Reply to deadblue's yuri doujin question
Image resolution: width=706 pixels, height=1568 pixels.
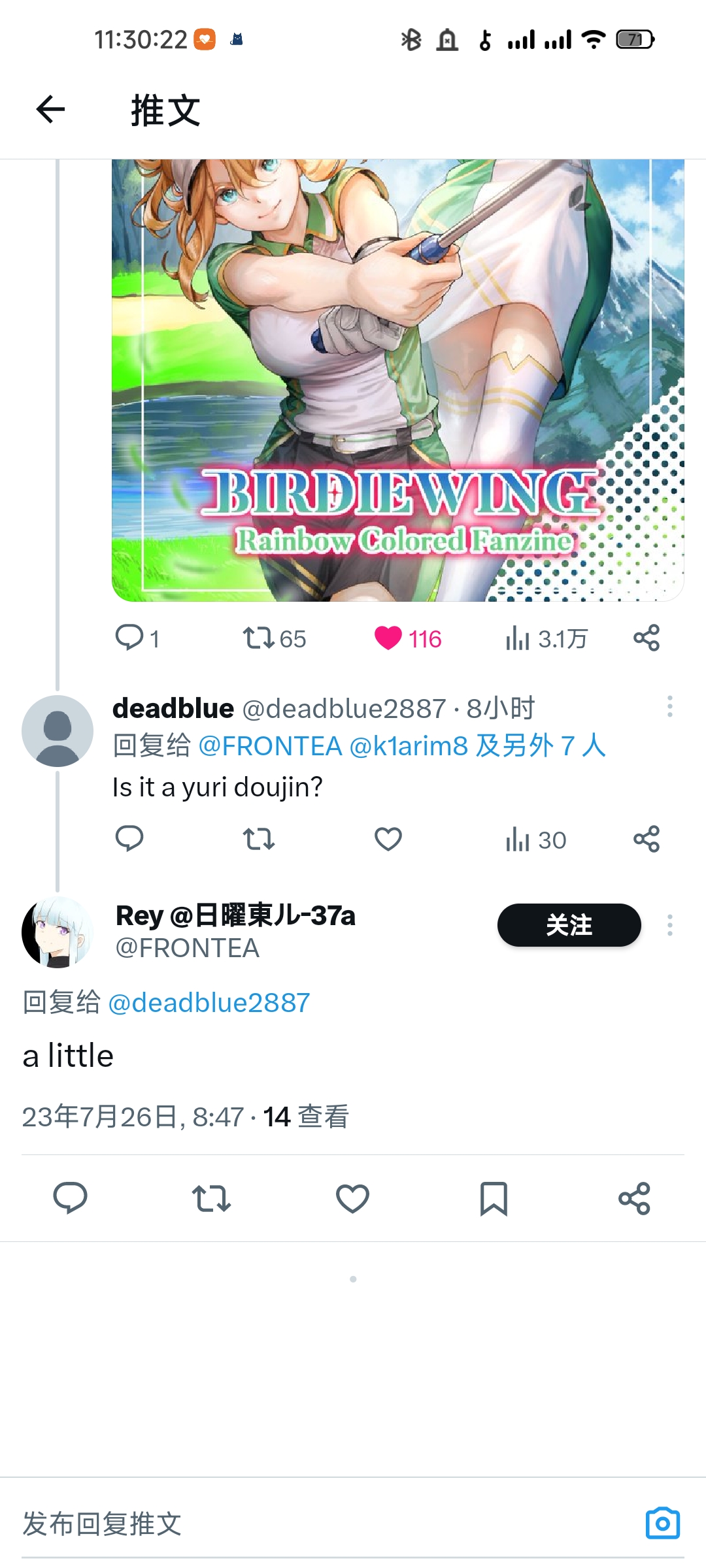coord(129,838)
